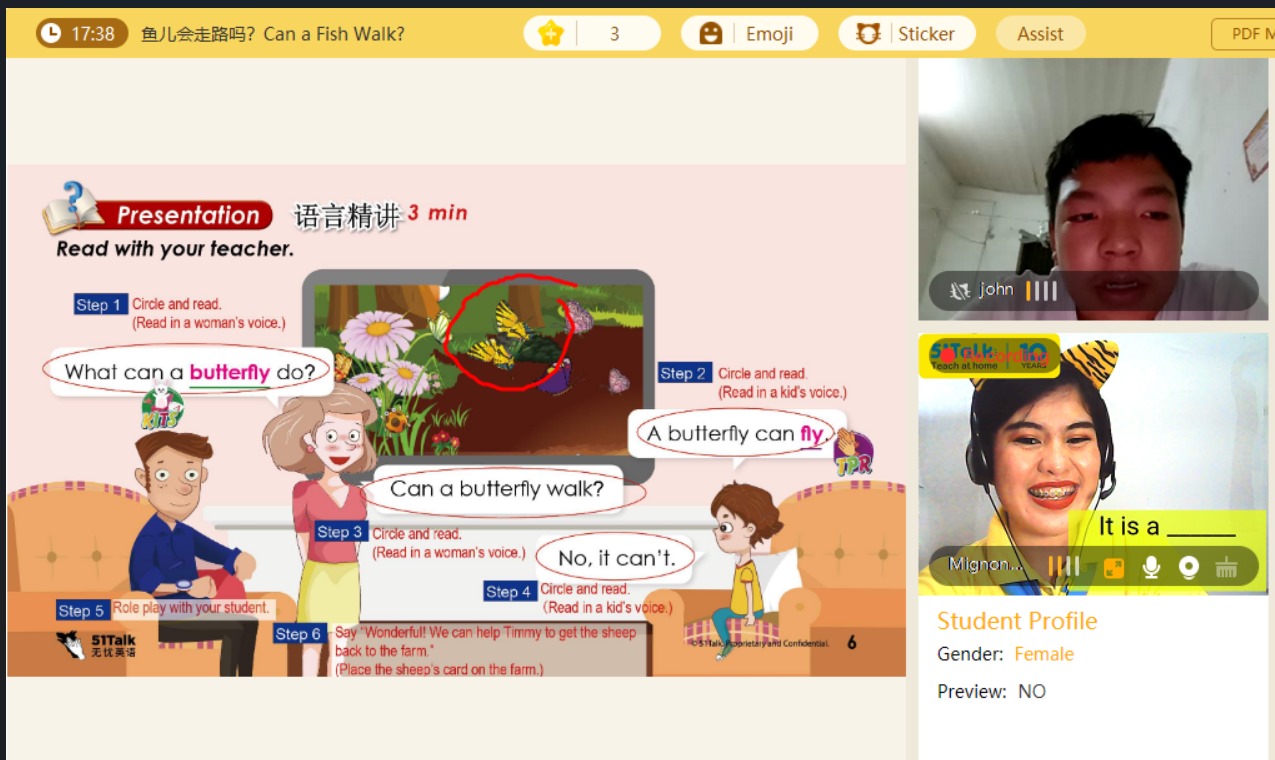Click the star reward icon
The height and width of the screenshot is (760, 1275).
pos(551,34)
